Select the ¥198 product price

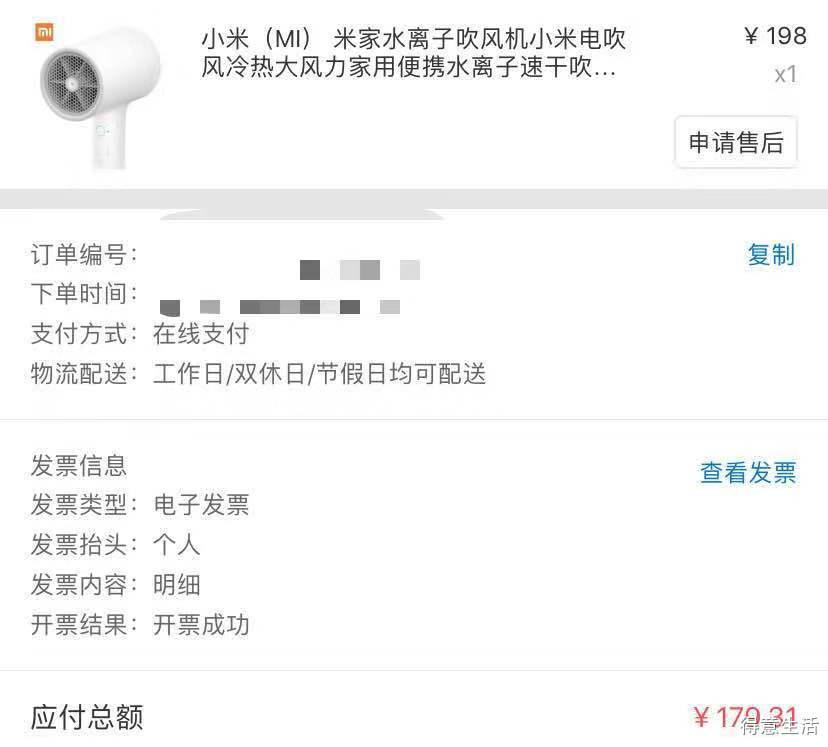[x=775, y=36]
